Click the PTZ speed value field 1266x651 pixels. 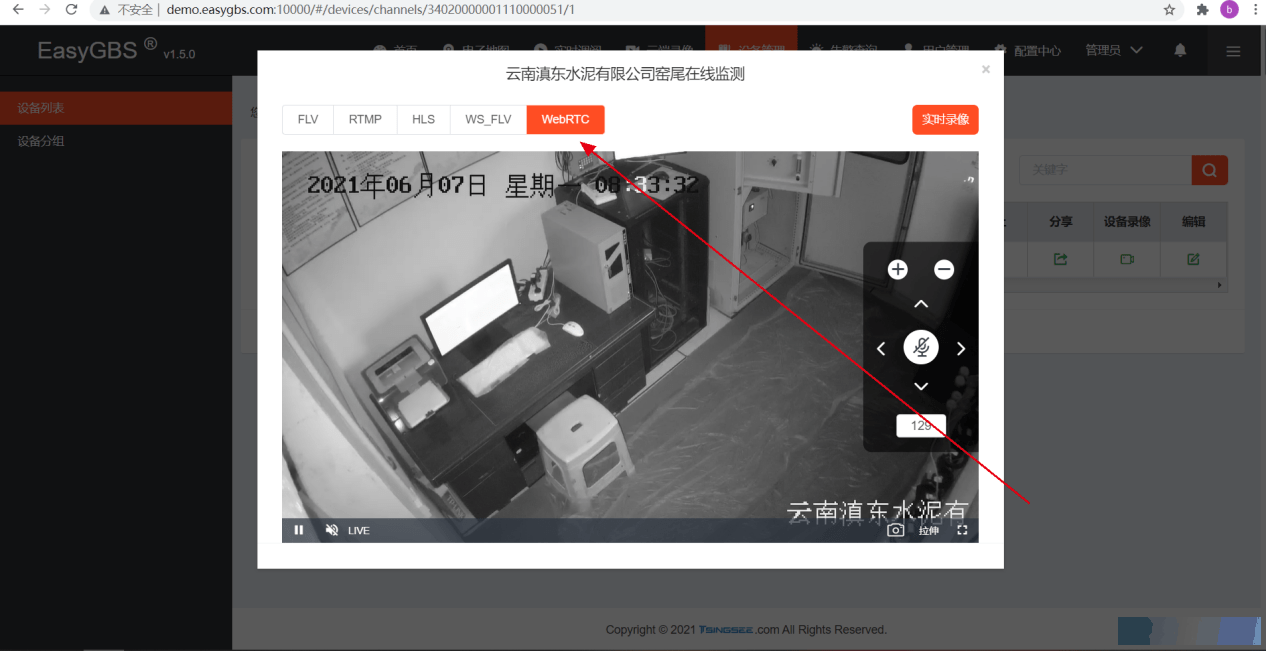(921, 426)
